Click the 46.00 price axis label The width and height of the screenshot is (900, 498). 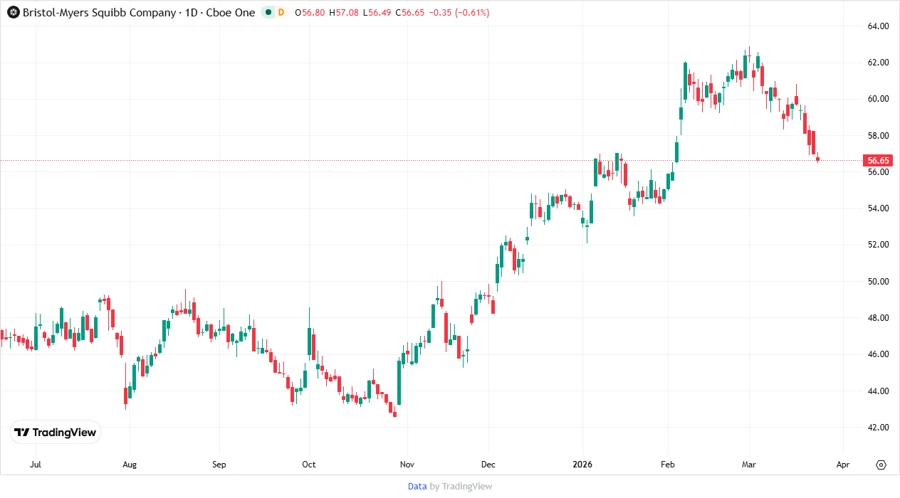[x=878, y=354]
